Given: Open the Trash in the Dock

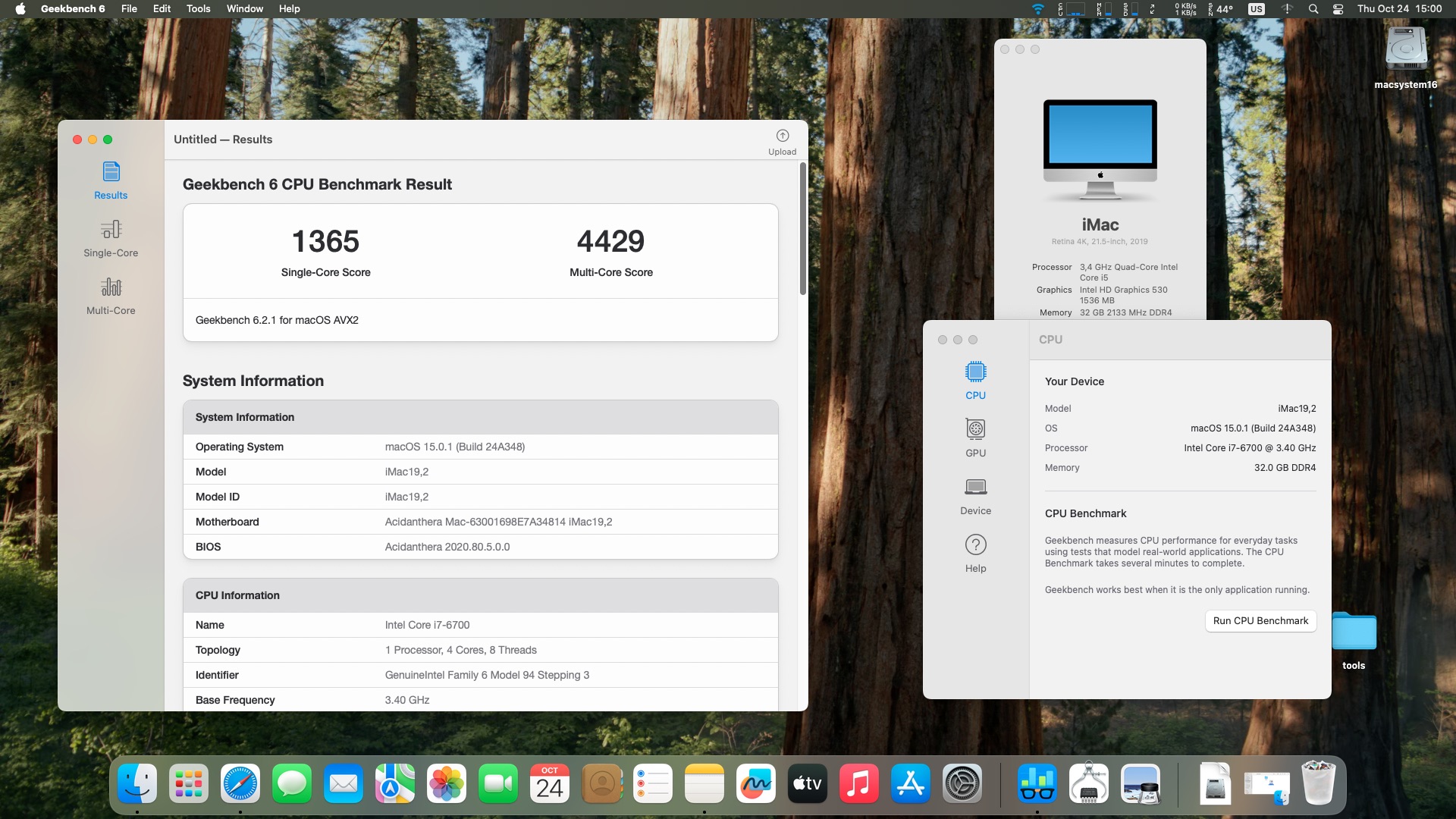Looking at the screenshot, I should [1319, 783].
